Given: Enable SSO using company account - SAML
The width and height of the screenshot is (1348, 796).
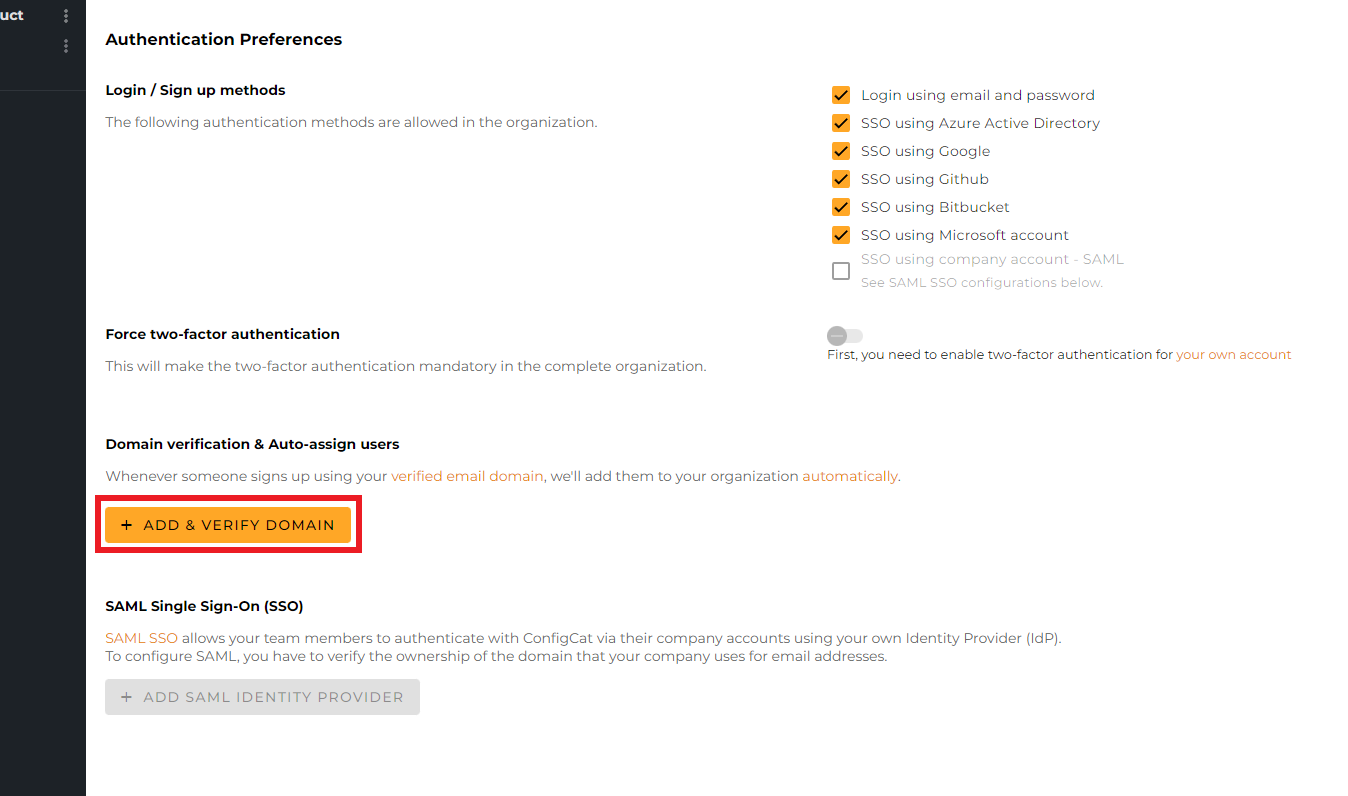Looking at the screenshot, I should 841,270.
